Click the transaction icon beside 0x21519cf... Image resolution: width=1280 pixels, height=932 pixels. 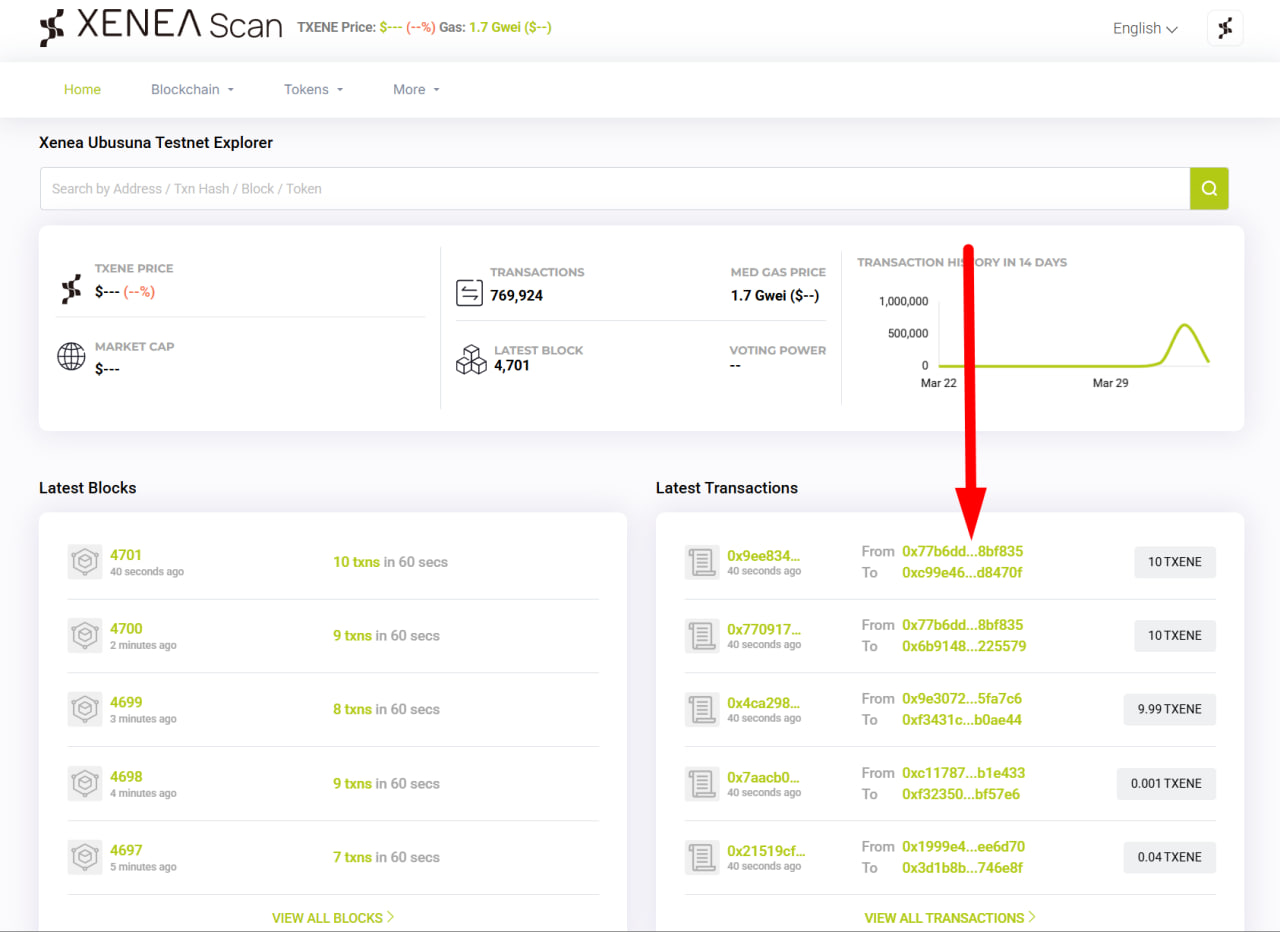(x=702, y=858)
